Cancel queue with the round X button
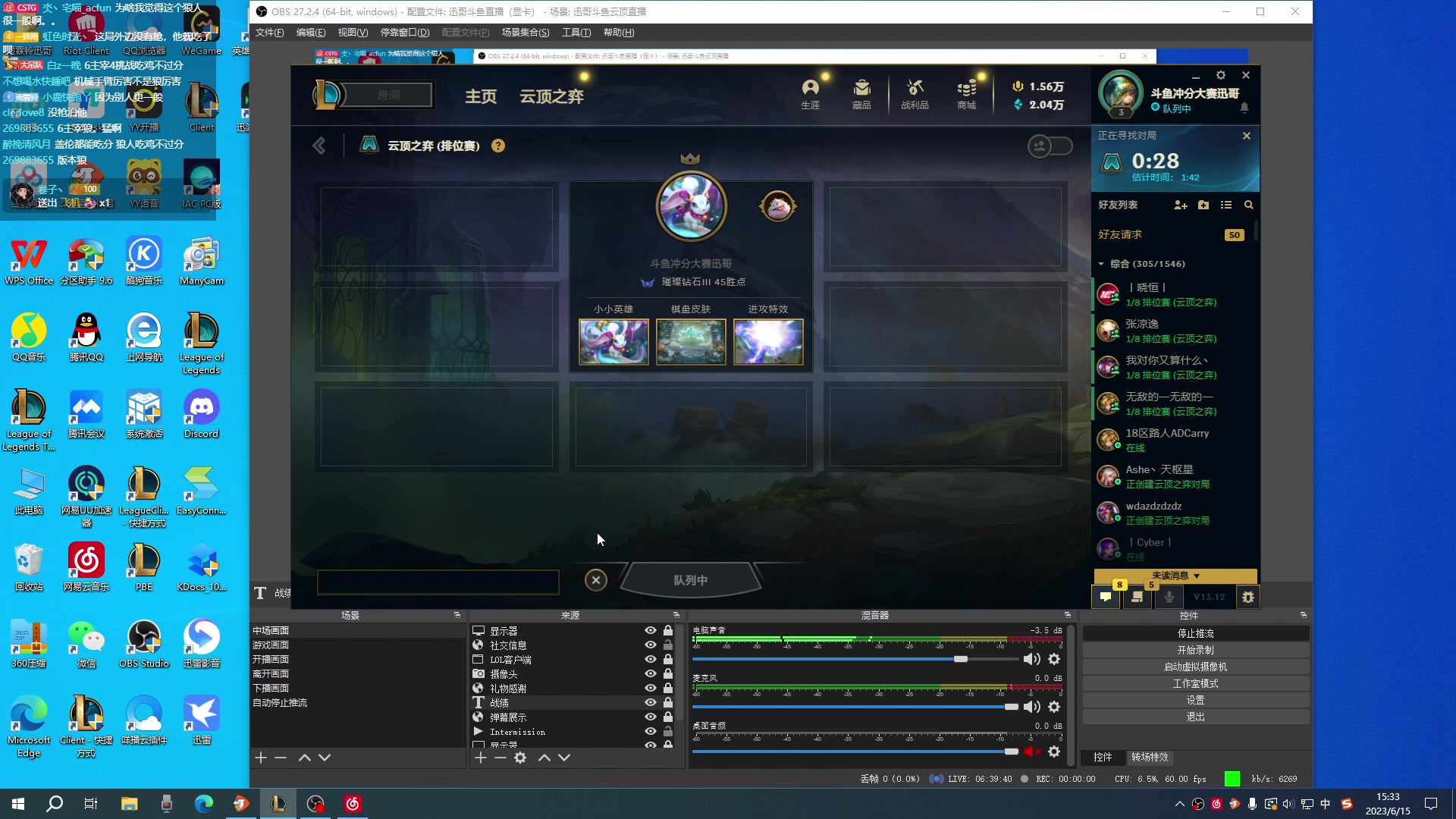 [x=596, y=580]
